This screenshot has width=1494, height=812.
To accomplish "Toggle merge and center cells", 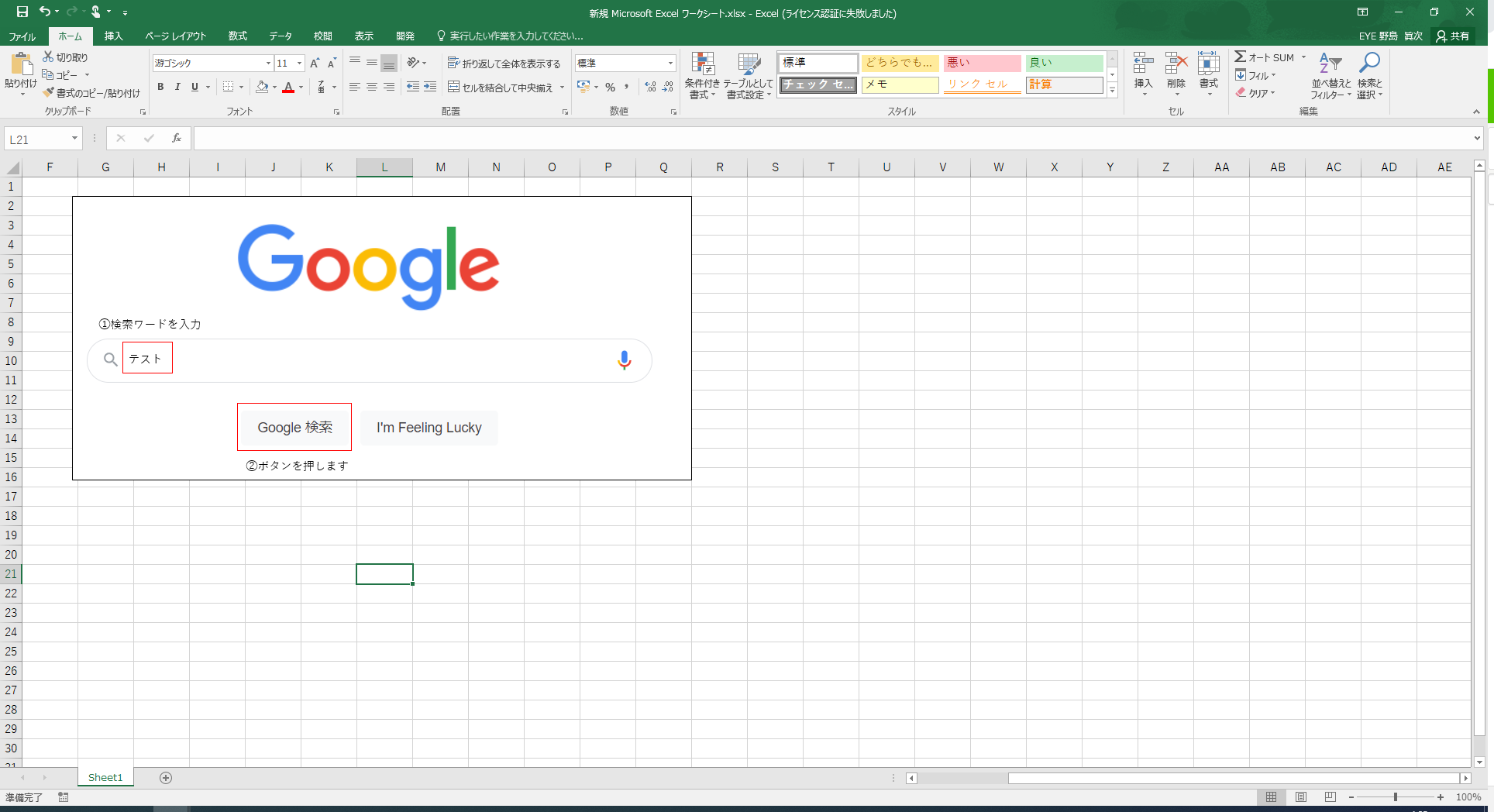I will [501, 88].
